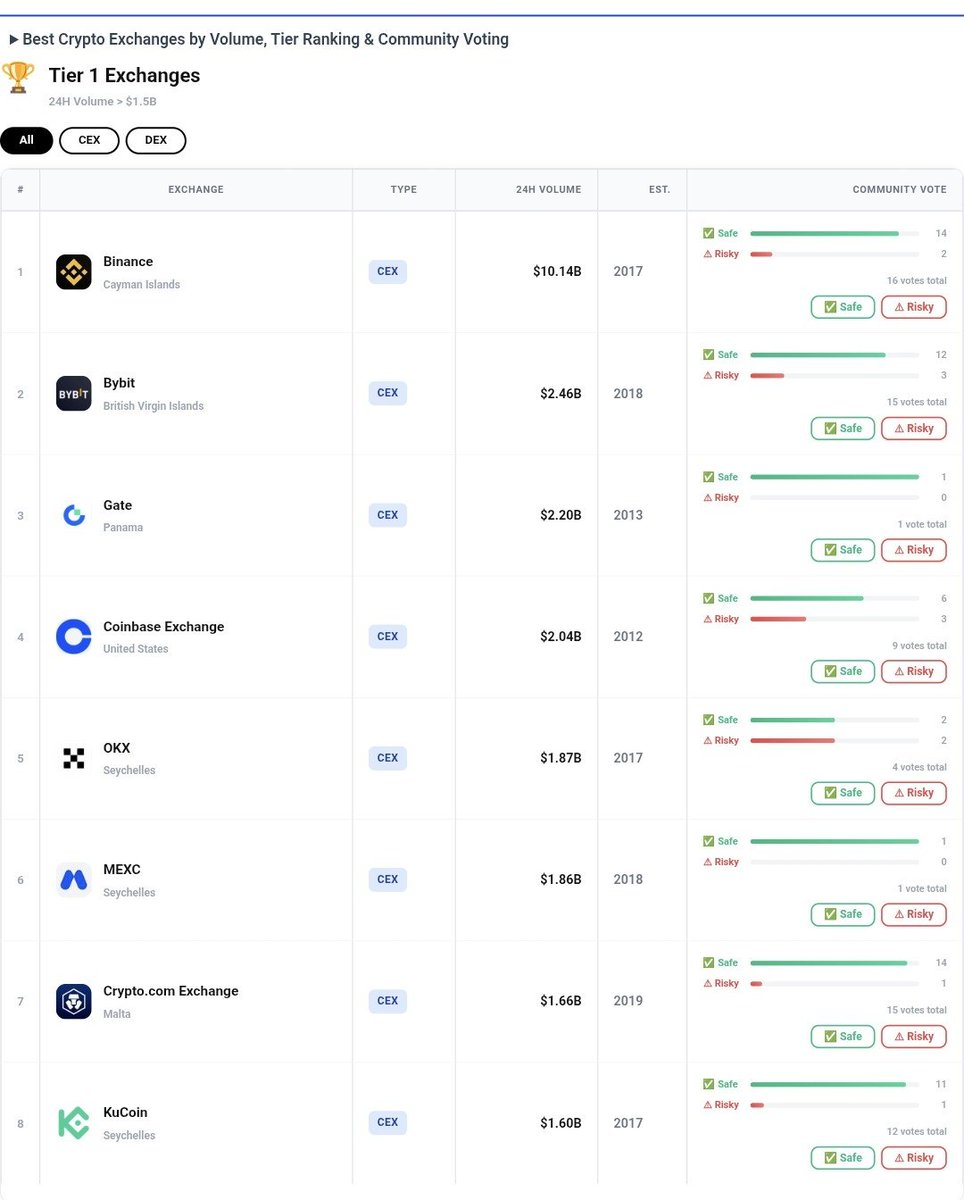Click the CEX badge in Binance row
This screenshot has width=964, height=1200.
pos(387,272)
